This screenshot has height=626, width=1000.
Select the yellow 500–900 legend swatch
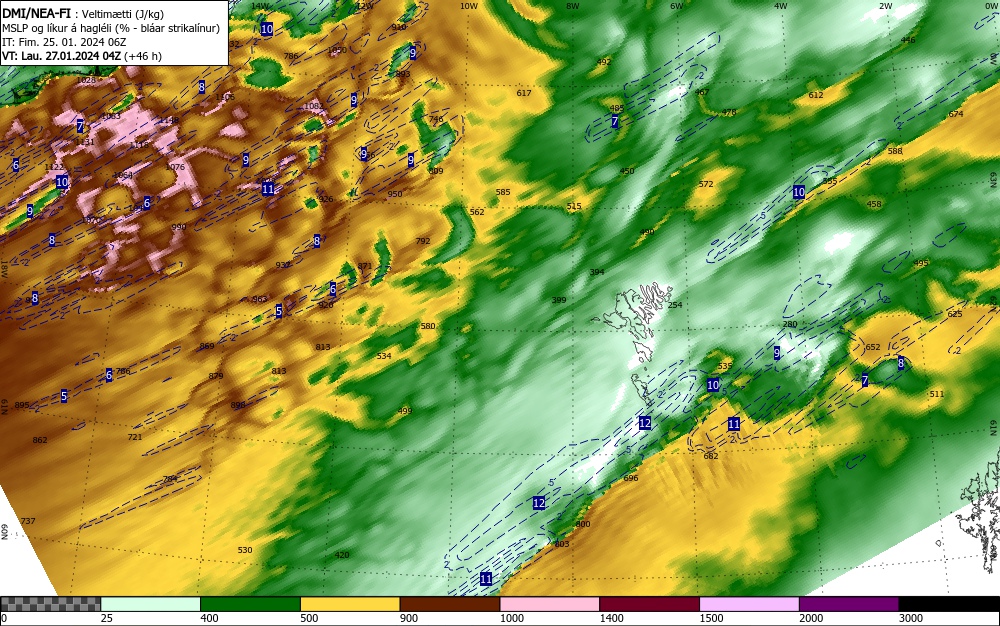[x=350, y=604]
